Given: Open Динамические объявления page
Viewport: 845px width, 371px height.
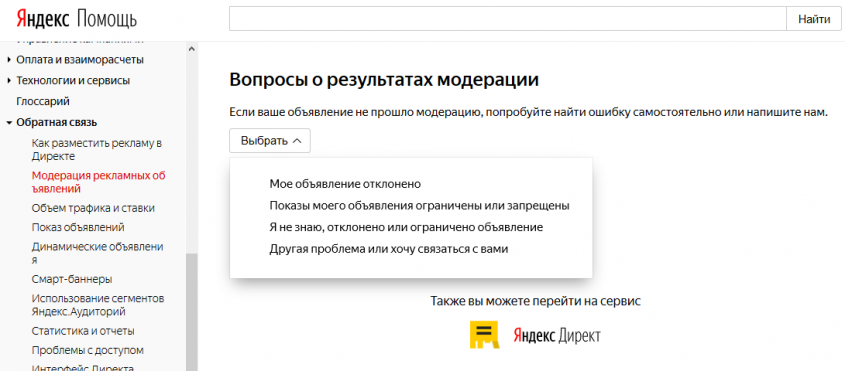Looking at the screenshot, I should tap(97, 253).
